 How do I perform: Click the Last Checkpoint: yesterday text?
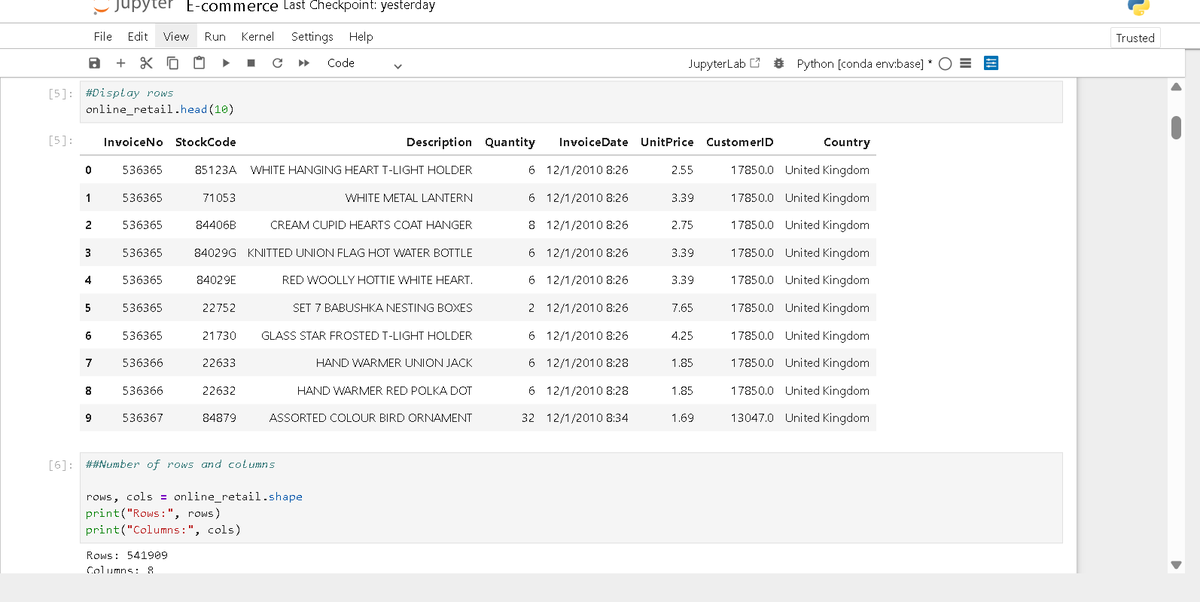(359, 5)
